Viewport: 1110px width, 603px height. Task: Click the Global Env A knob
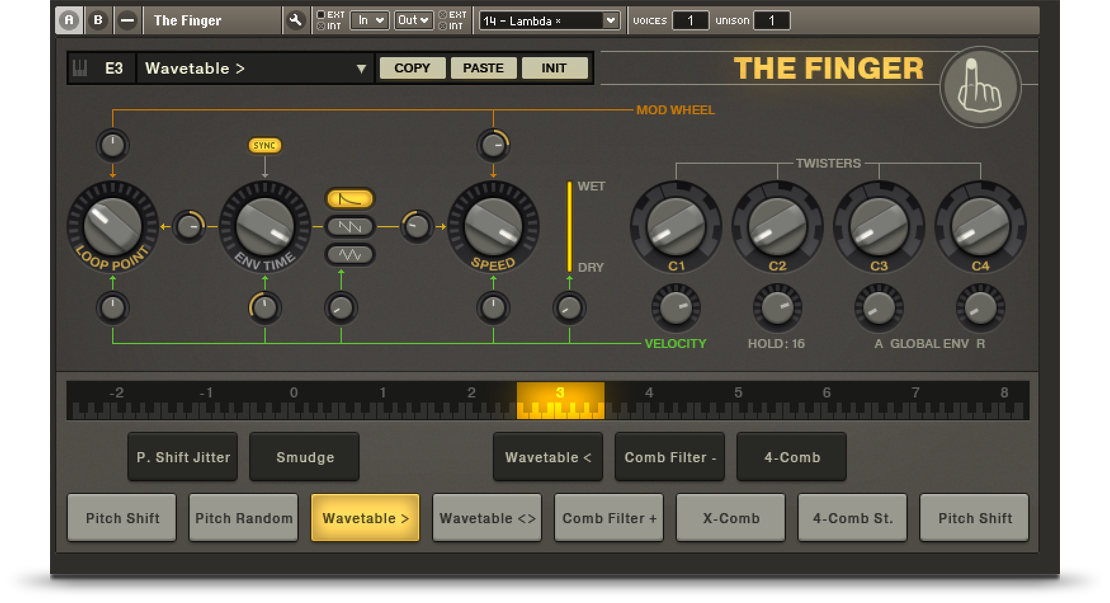[x=879, y=308]
